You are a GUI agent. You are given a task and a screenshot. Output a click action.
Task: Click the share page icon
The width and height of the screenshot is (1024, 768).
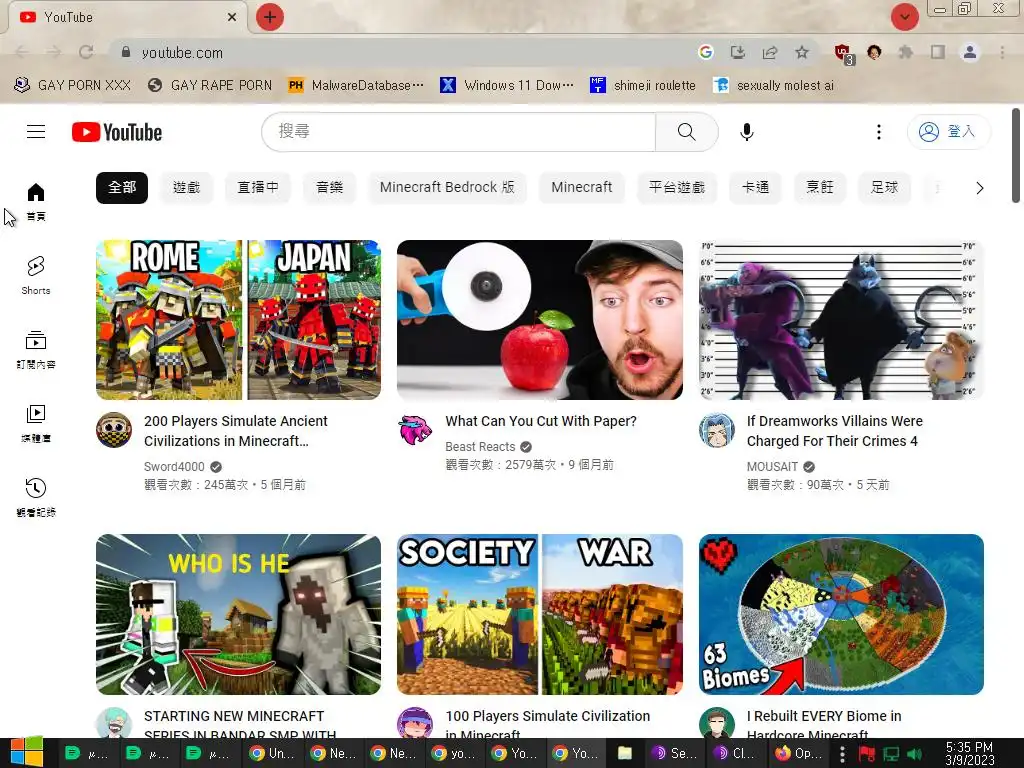click(x=770, y=52)
